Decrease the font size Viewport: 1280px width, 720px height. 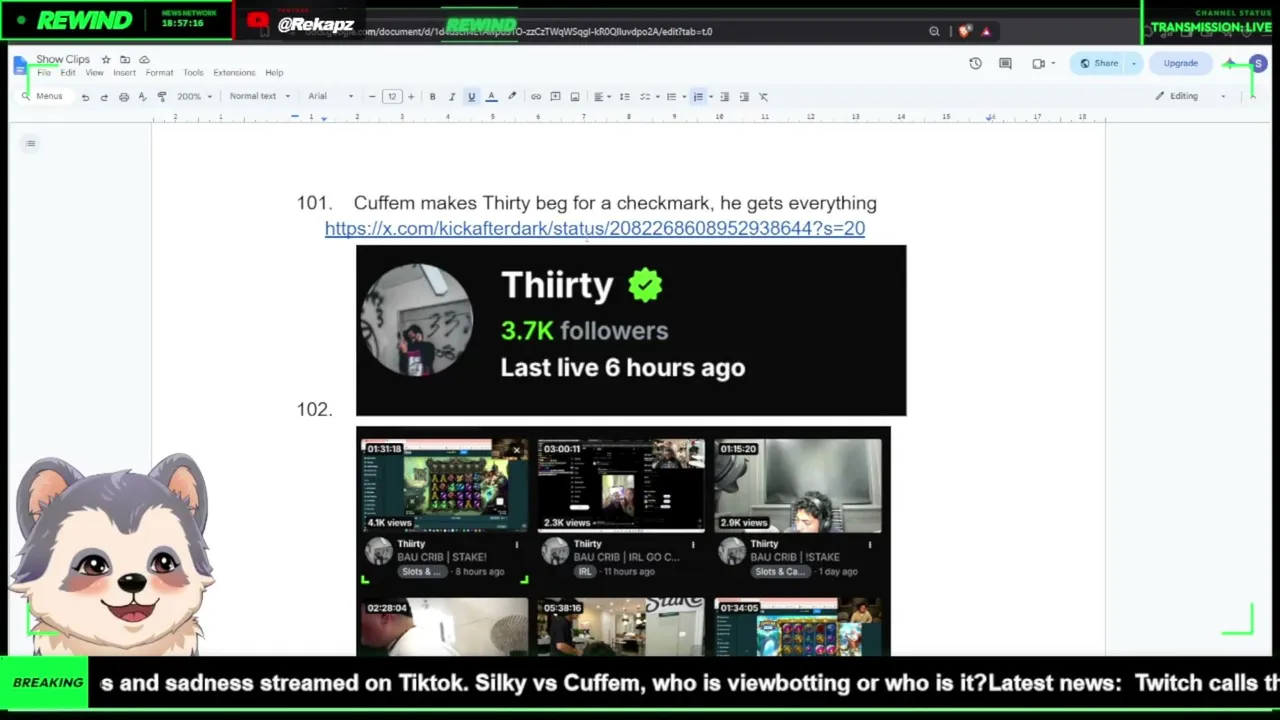coord(372,97)
